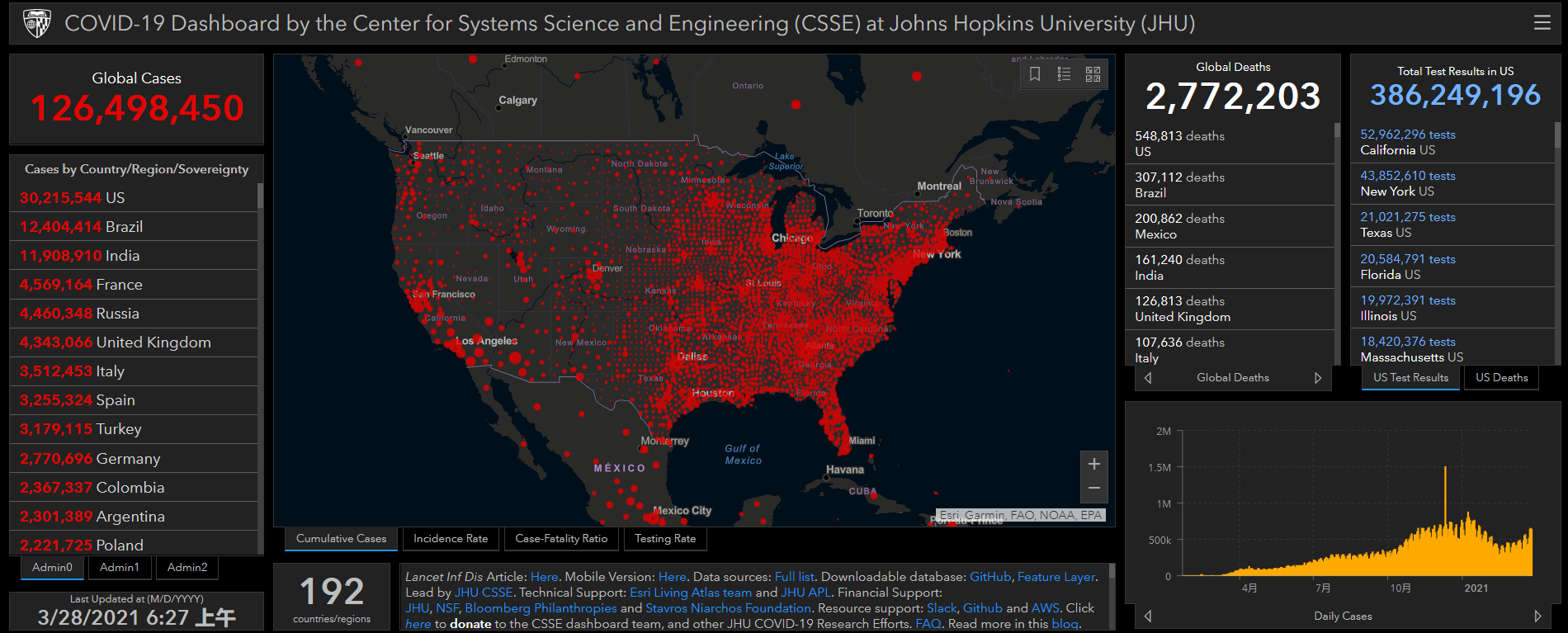Select Spain in the cases list
The width and height of the screenshot is (1568, 633).
click(x=134, y=400)
